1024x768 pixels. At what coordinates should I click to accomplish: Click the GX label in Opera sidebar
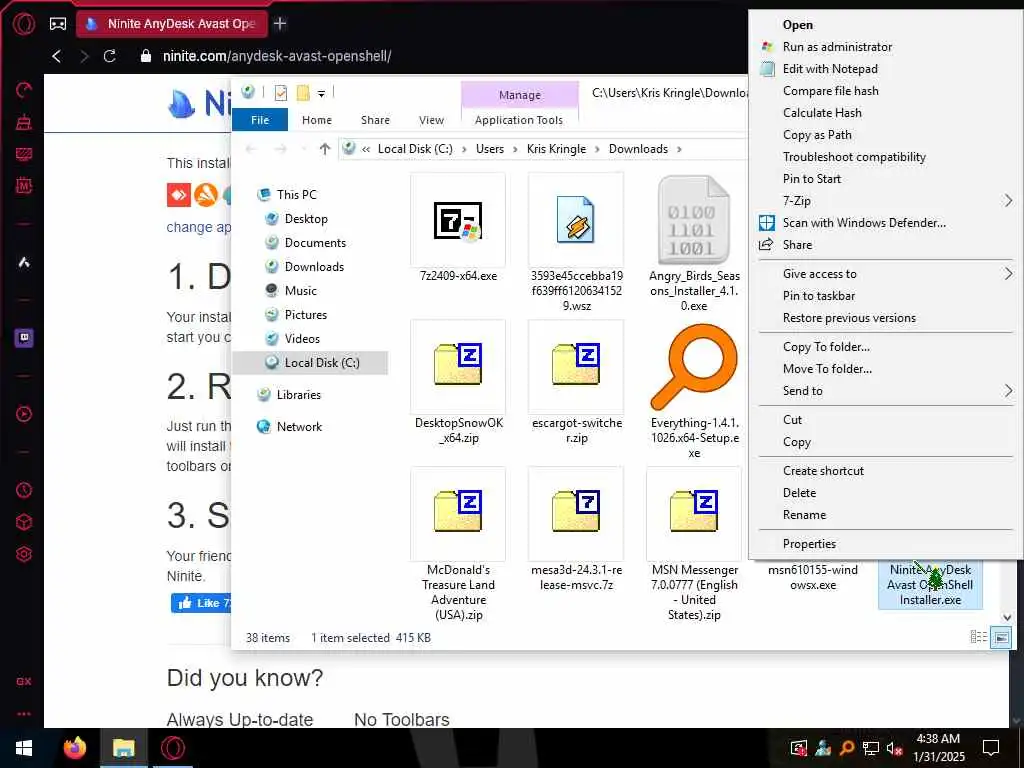24,681
